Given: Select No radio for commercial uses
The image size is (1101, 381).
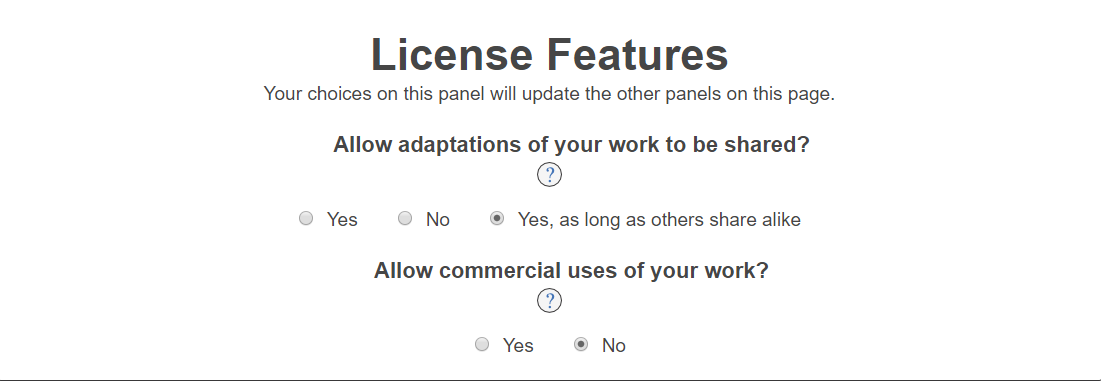Looking at the screenshot, I should point(581,344).
